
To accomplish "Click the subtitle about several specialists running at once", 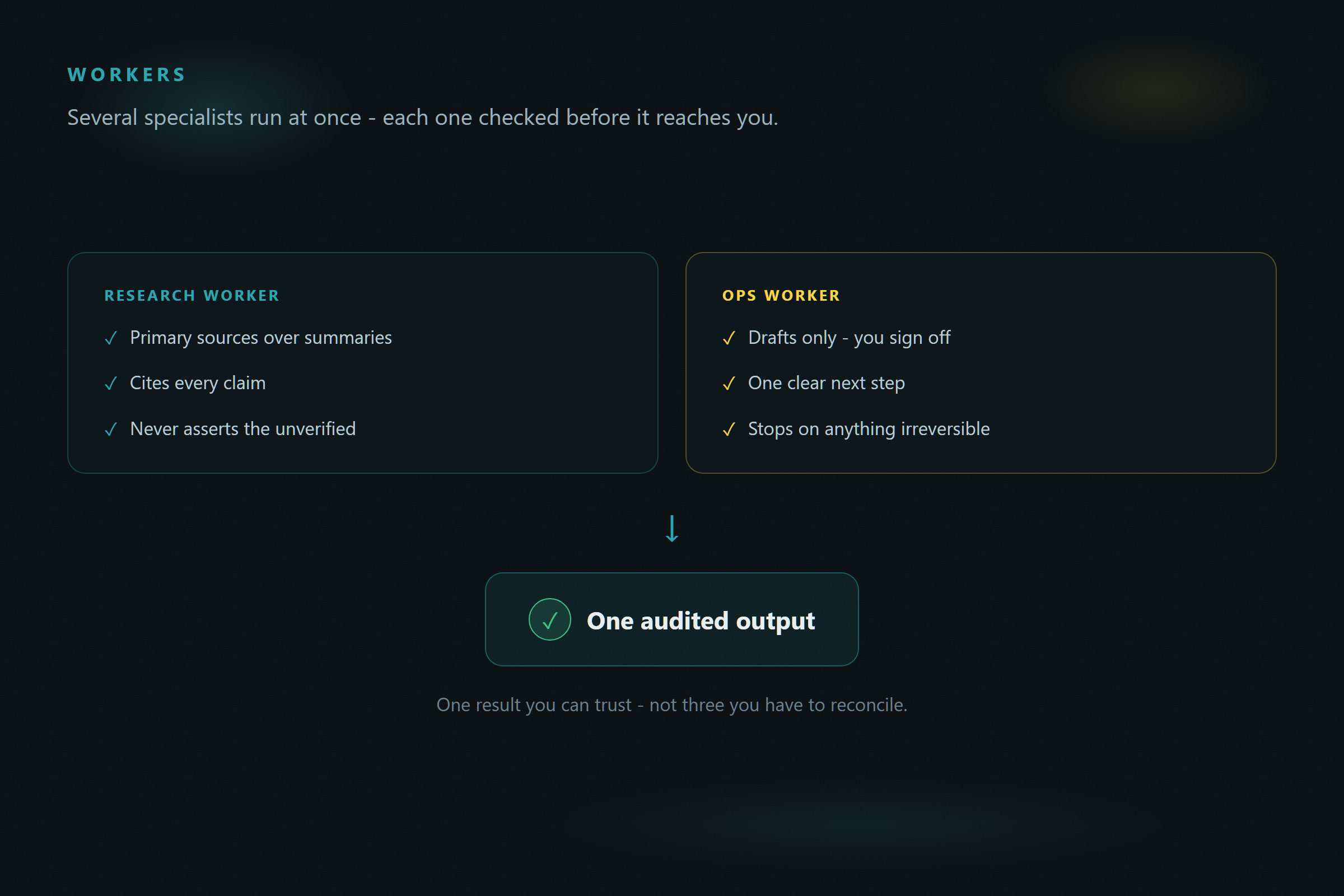I will [423, 118].
